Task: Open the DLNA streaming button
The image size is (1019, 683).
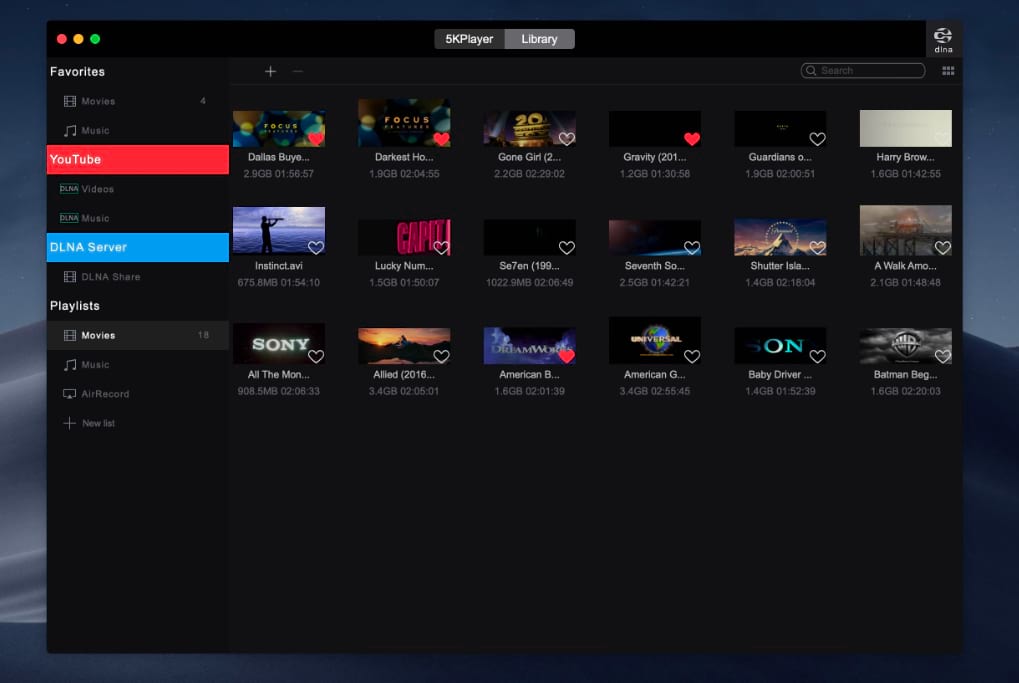Action: (x=943, y=39)
